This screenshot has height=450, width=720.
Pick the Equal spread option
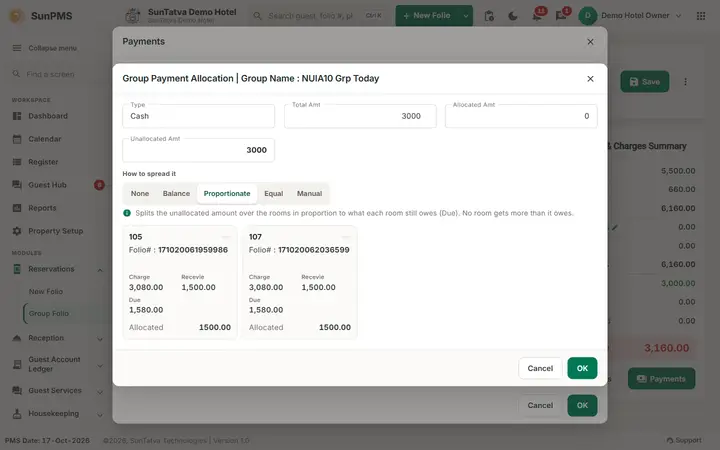273,193
